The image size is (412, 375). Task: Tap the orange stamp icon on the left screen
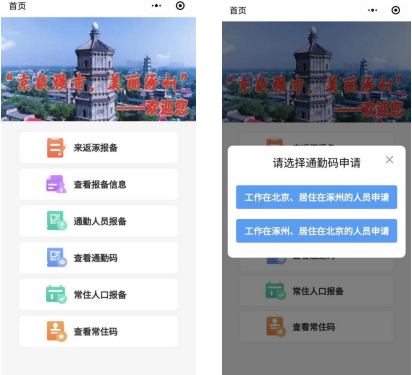coord(56,331)
